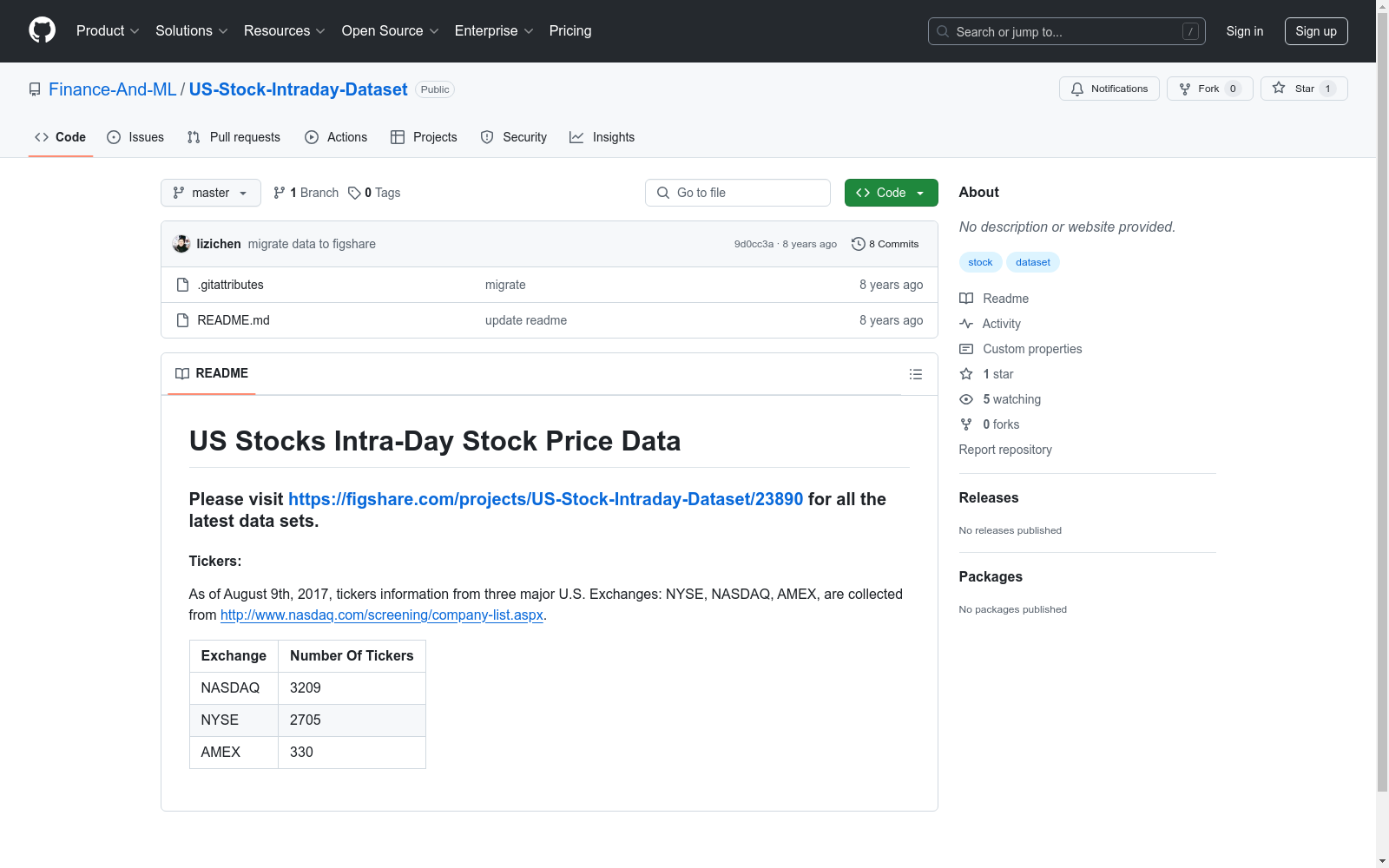This screenshot has width=1389, height=868.
Task: Expand the Solutions menu
Action: [x=192, y=31]
